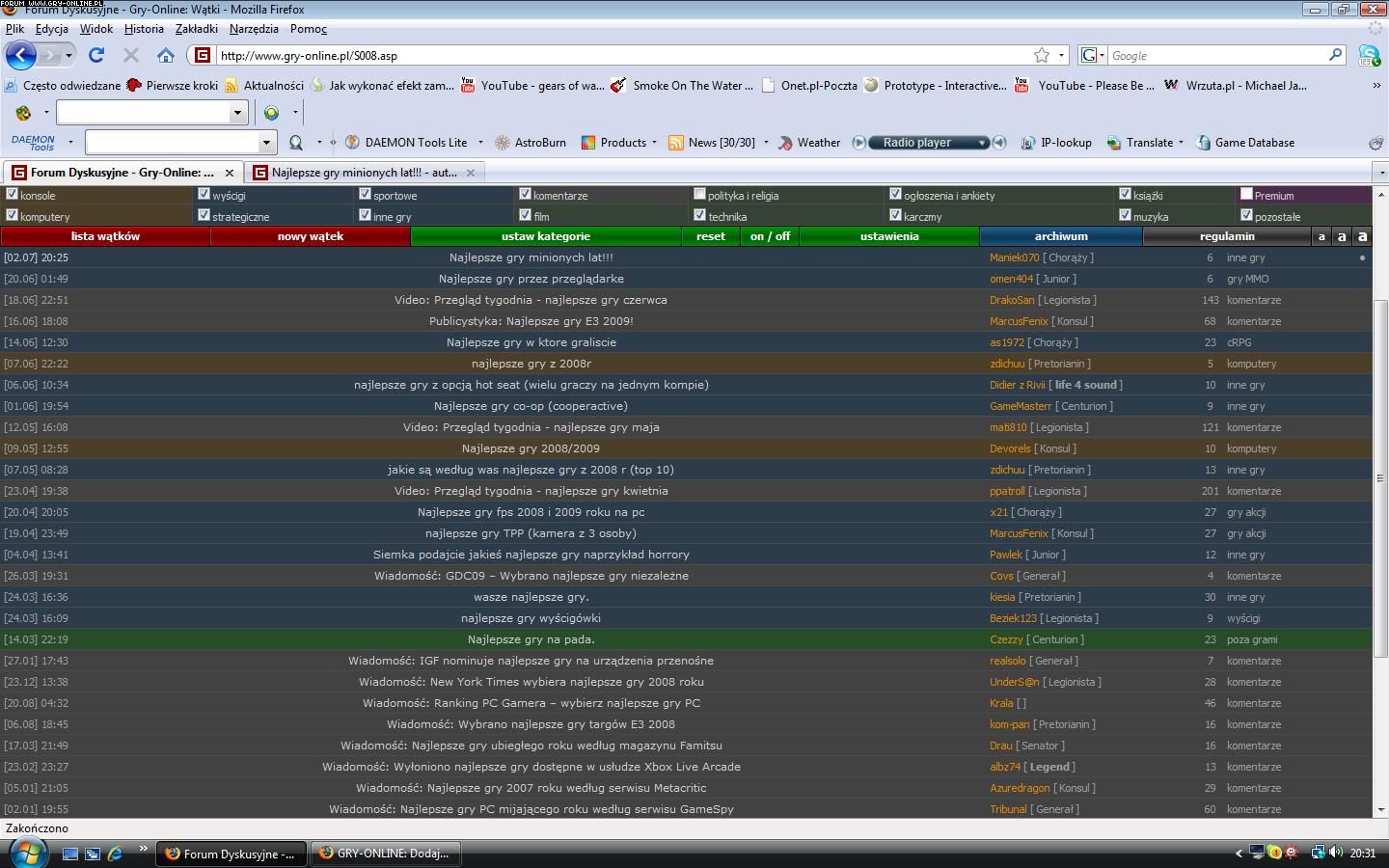Open the Zakładki menu

click(x=196, y=29)
